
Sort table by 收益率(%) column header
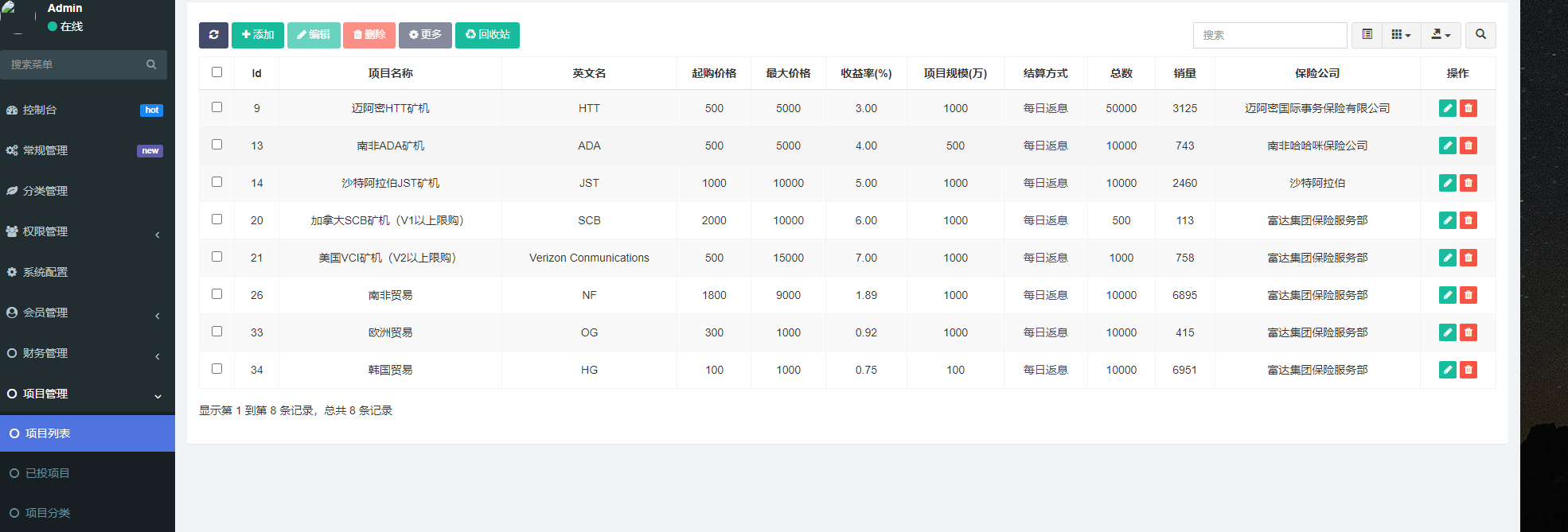(x=866, y=73)
